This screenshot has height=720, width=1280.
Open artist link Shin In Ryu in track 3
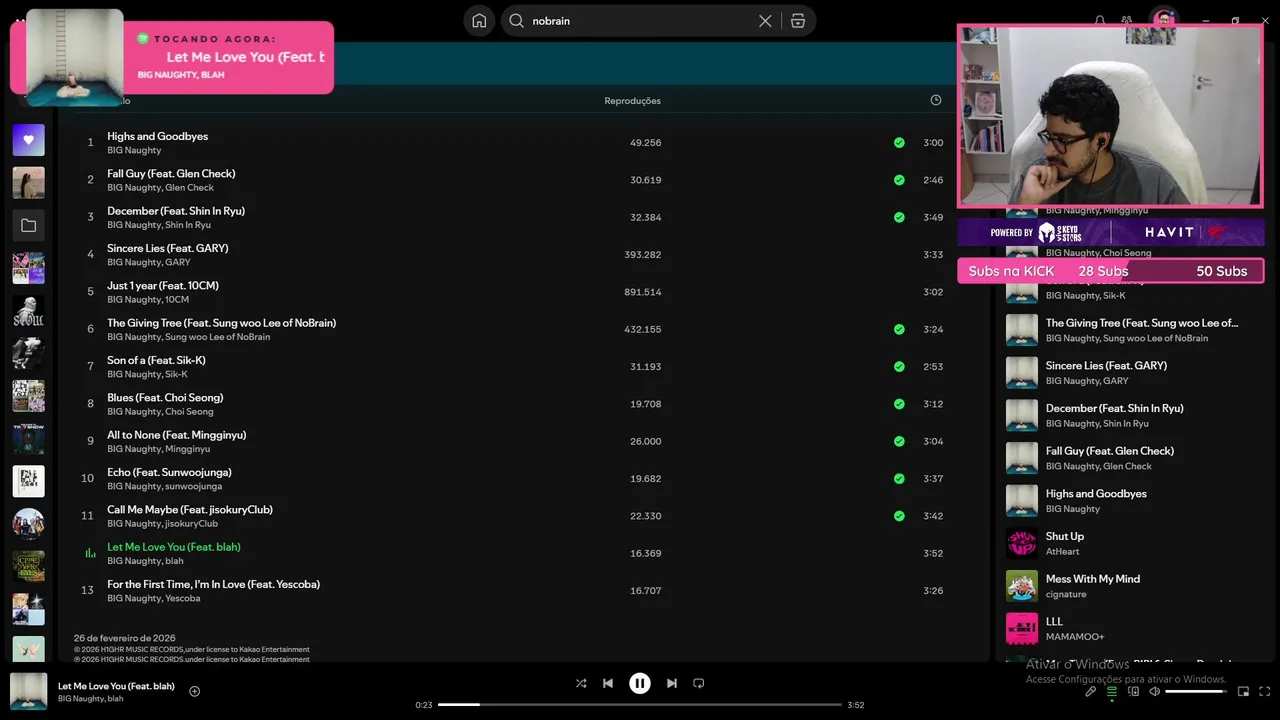tap(188, 225)
